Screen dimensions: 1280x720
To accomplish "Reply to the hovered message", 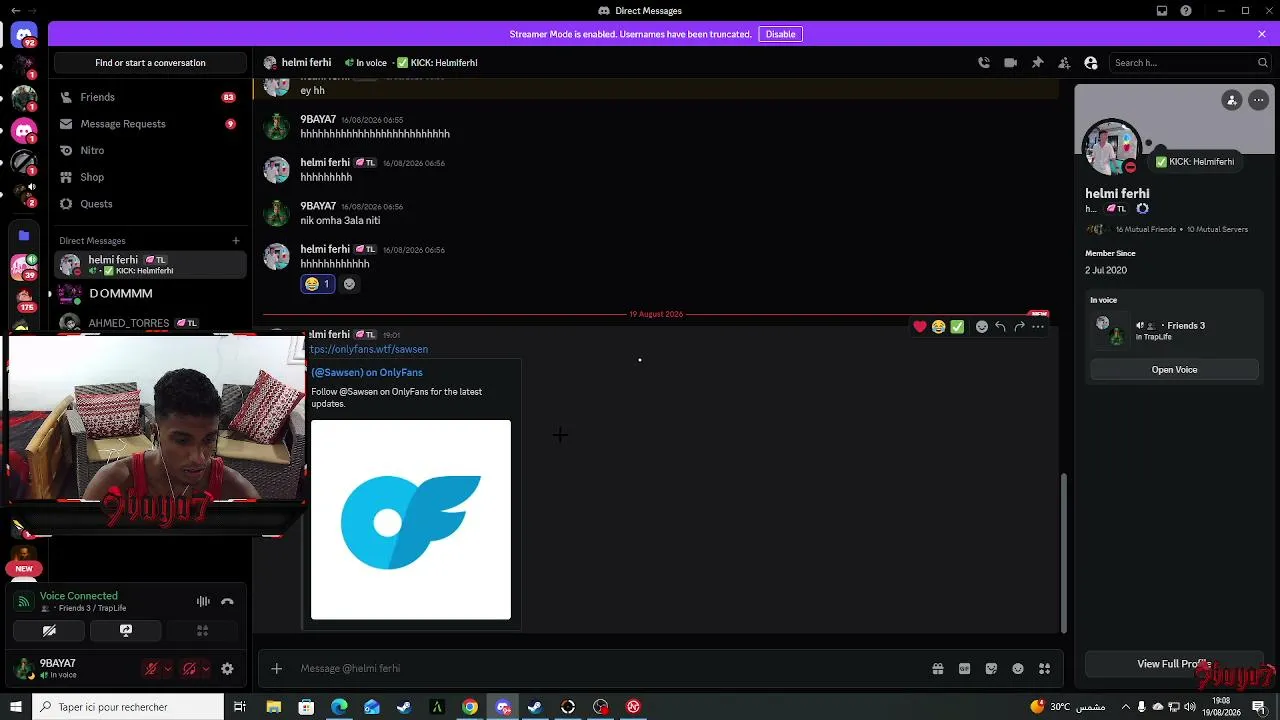I will point(1000,327).
